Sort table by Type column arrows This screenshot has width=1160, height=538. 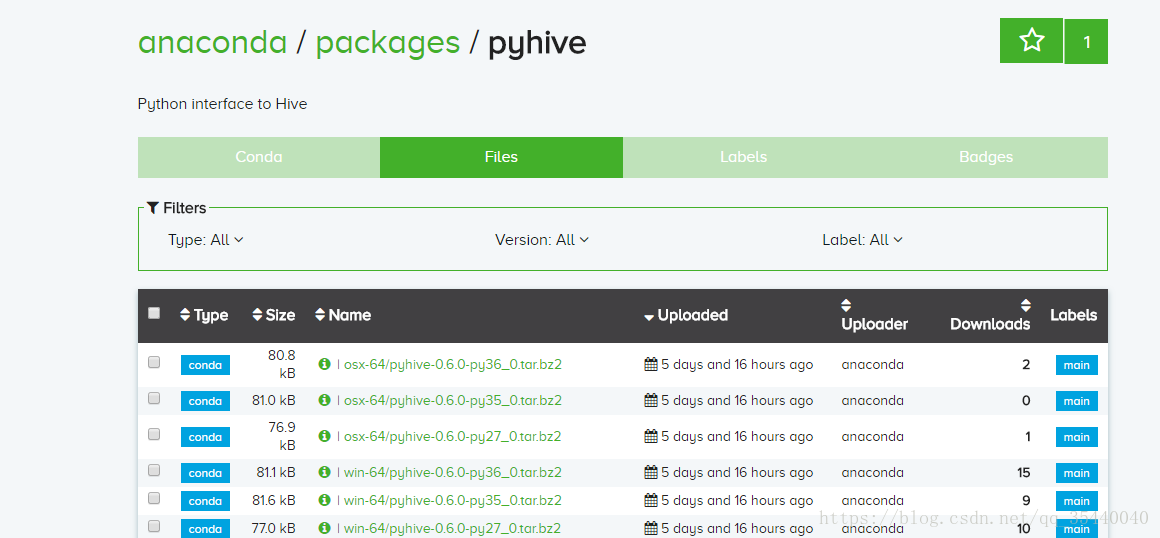(x=185, y=315)
